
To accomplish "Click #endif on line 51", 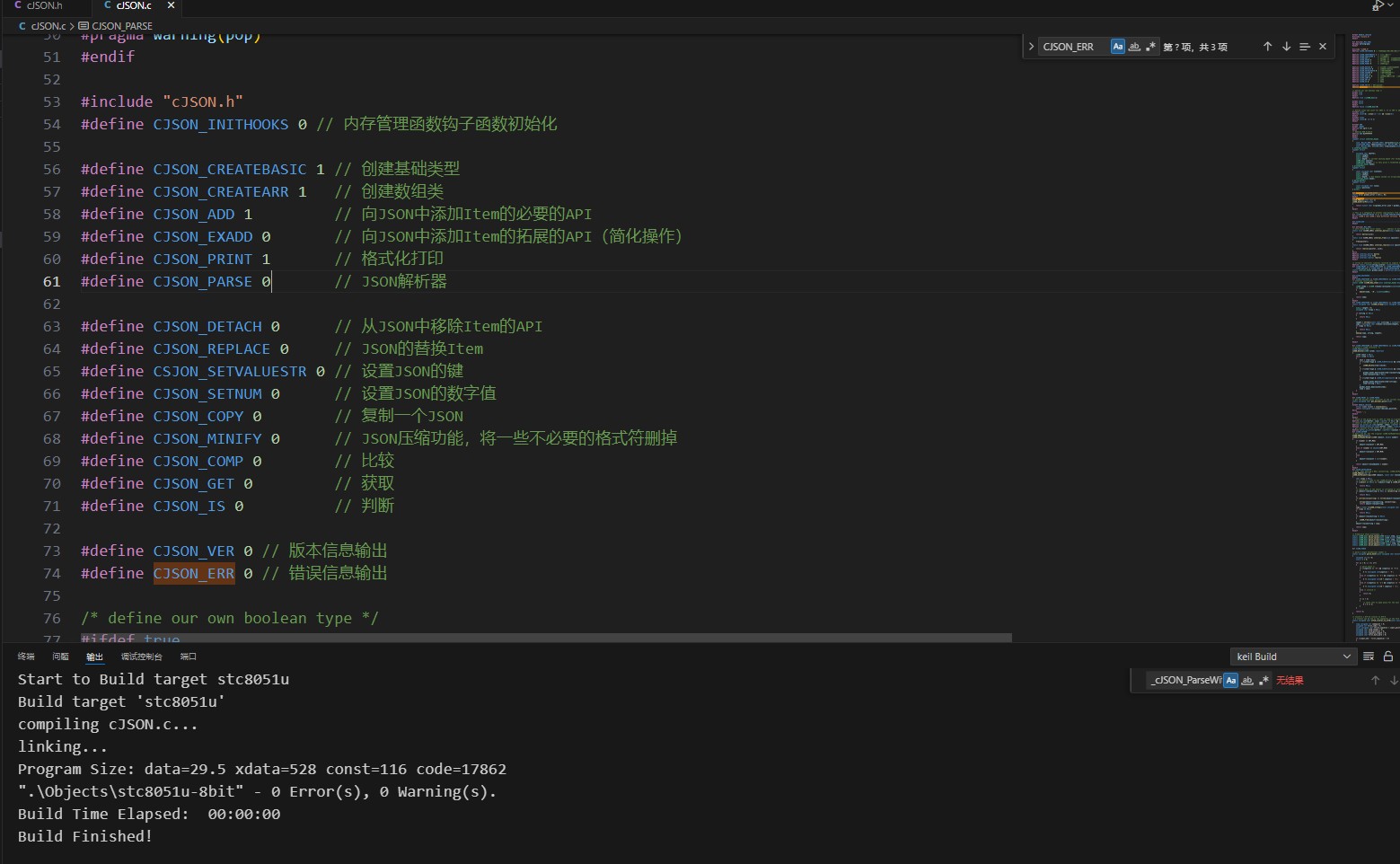I will pos(108,57).
